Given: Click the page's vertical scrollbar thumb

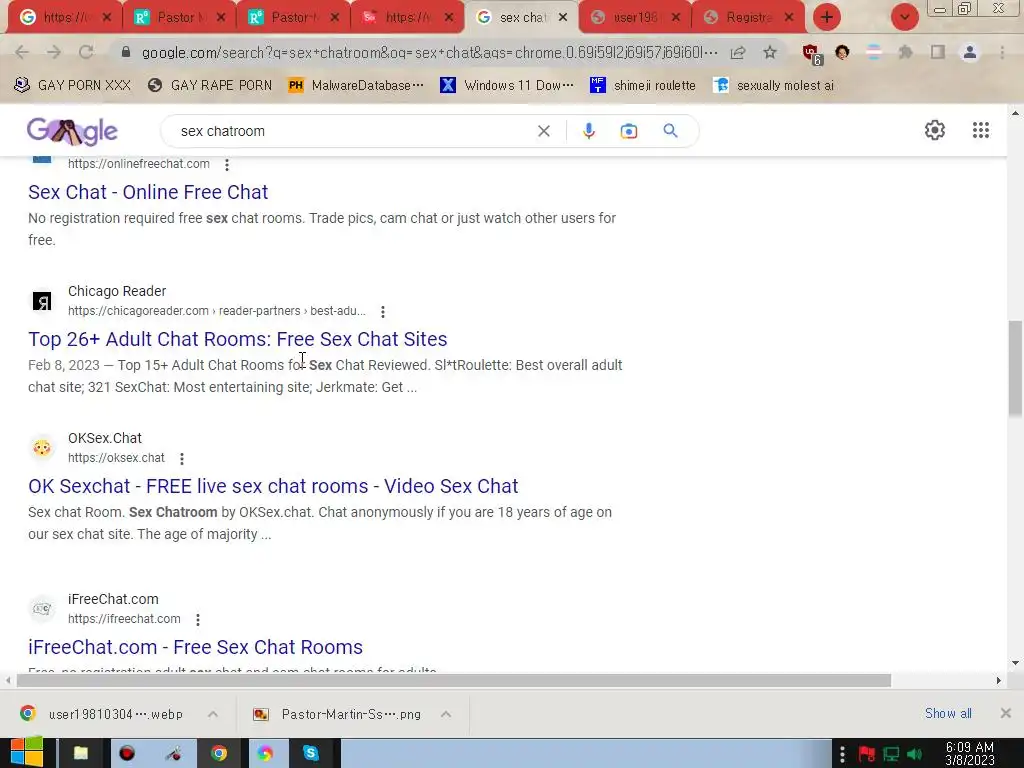Looking at the screenshot, I should pyautogui.click(x=1014, y=368).
